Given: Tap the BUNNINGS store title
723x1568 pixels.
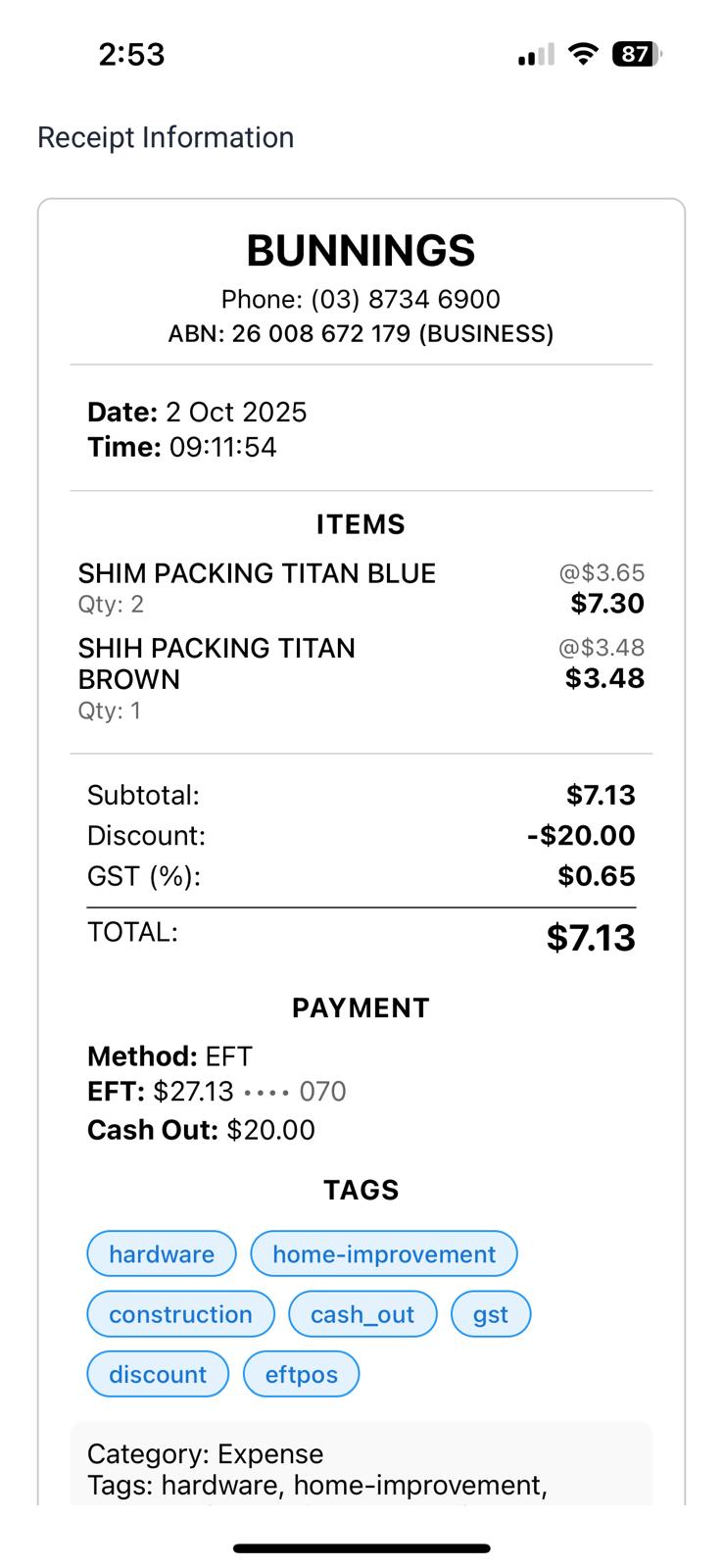Looking at the screenshot, I should pyautogui.click(x=361, y=251).
